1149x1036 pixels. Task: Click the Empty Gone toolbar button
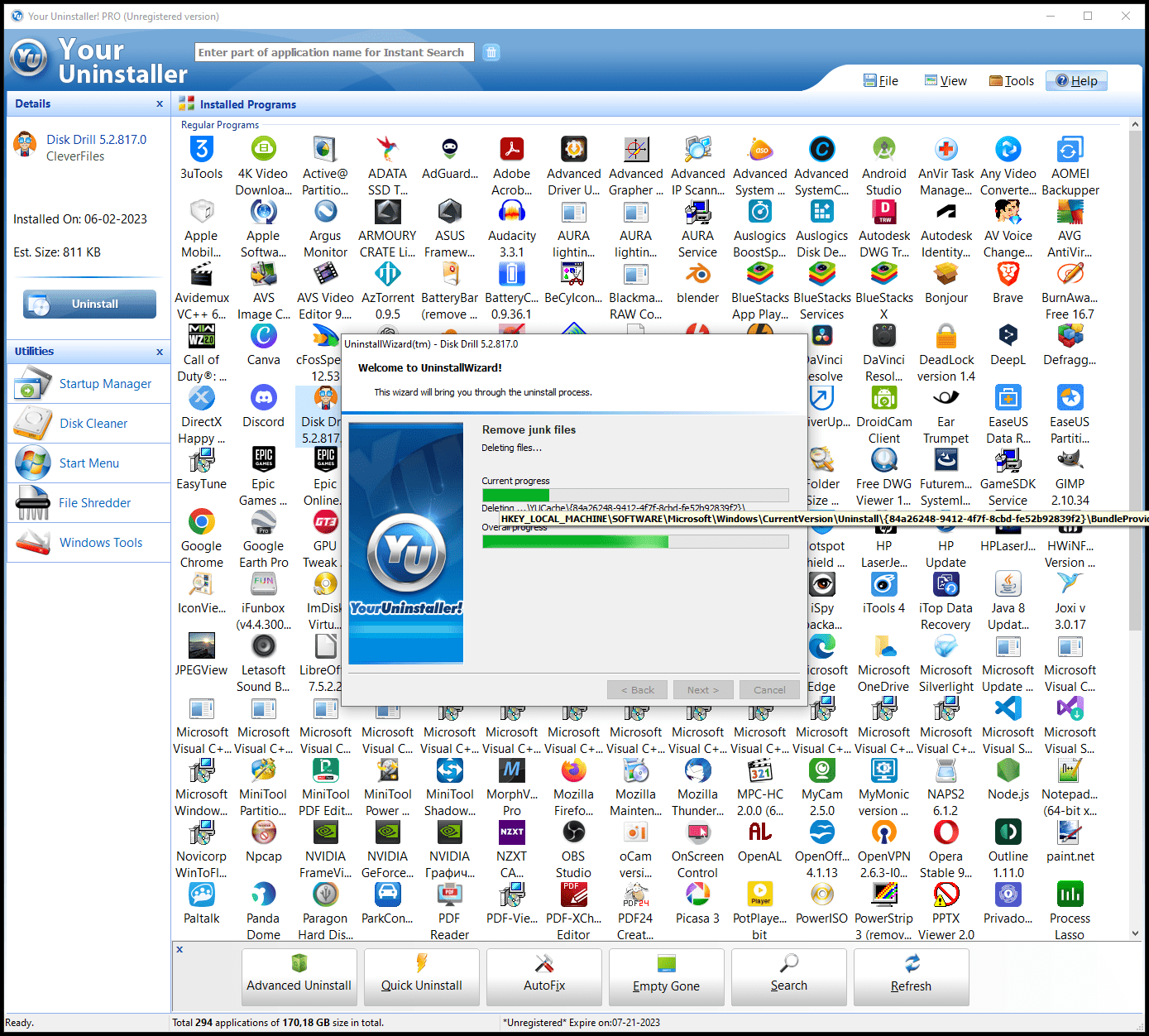666,976
